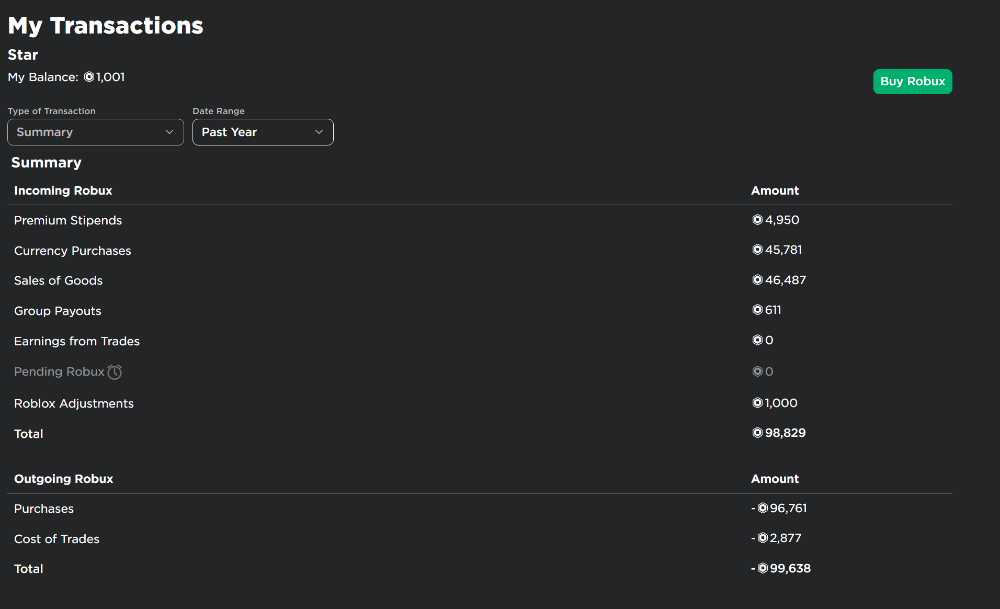This screenshot has width=1000, height=609.
Task: Open the Cost of Trades row
Action: tap(480, 539)
